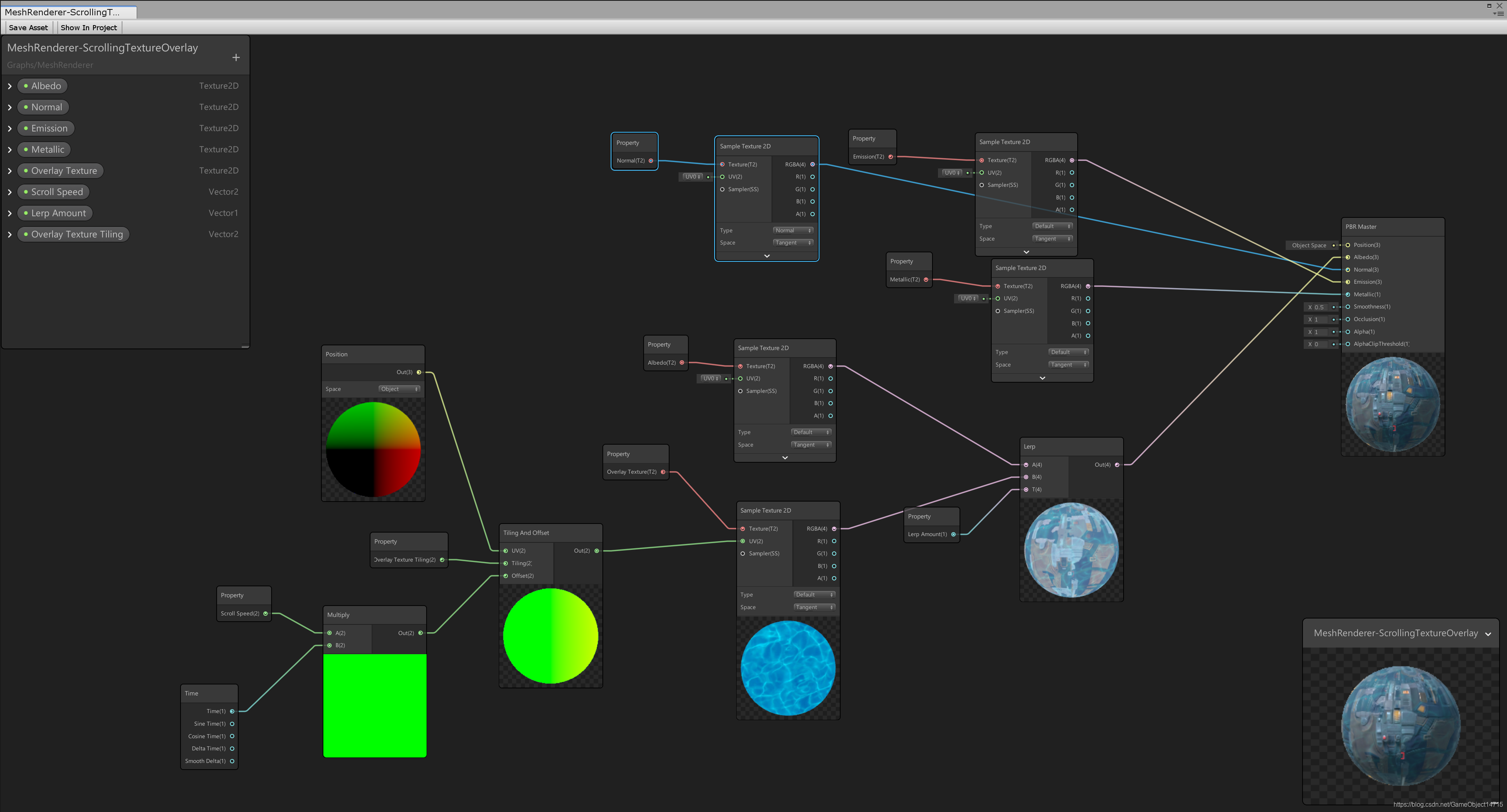Expand the Scroll Speed property row
The height and width of the screenshot is (812, 1507).
(10, 192)
